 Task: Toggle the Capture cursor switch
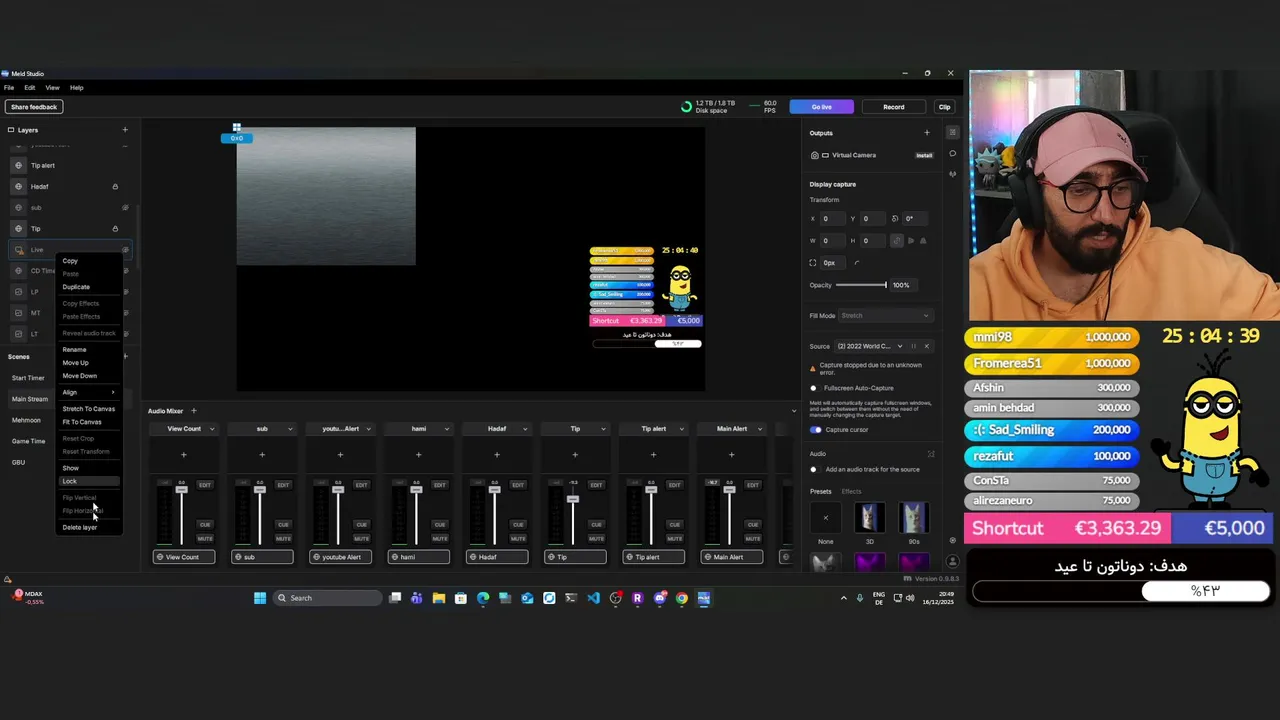(816, 430)
